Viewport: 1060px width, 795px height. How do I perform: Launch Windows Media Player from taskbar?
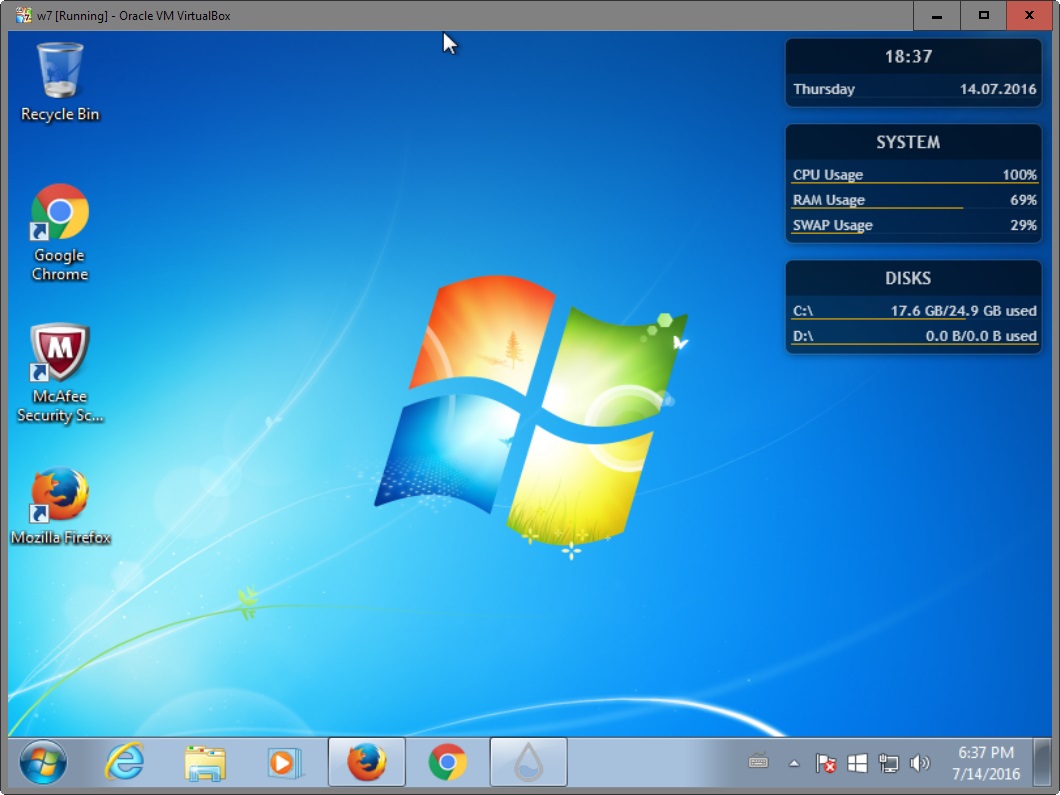click(285, 763)
